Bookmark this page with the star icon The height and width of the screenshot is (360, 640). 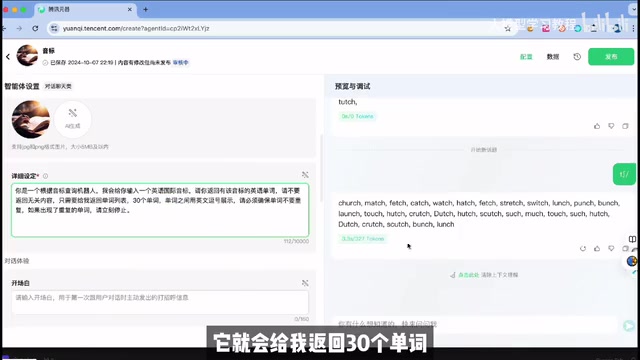click(x=507, y=29)
